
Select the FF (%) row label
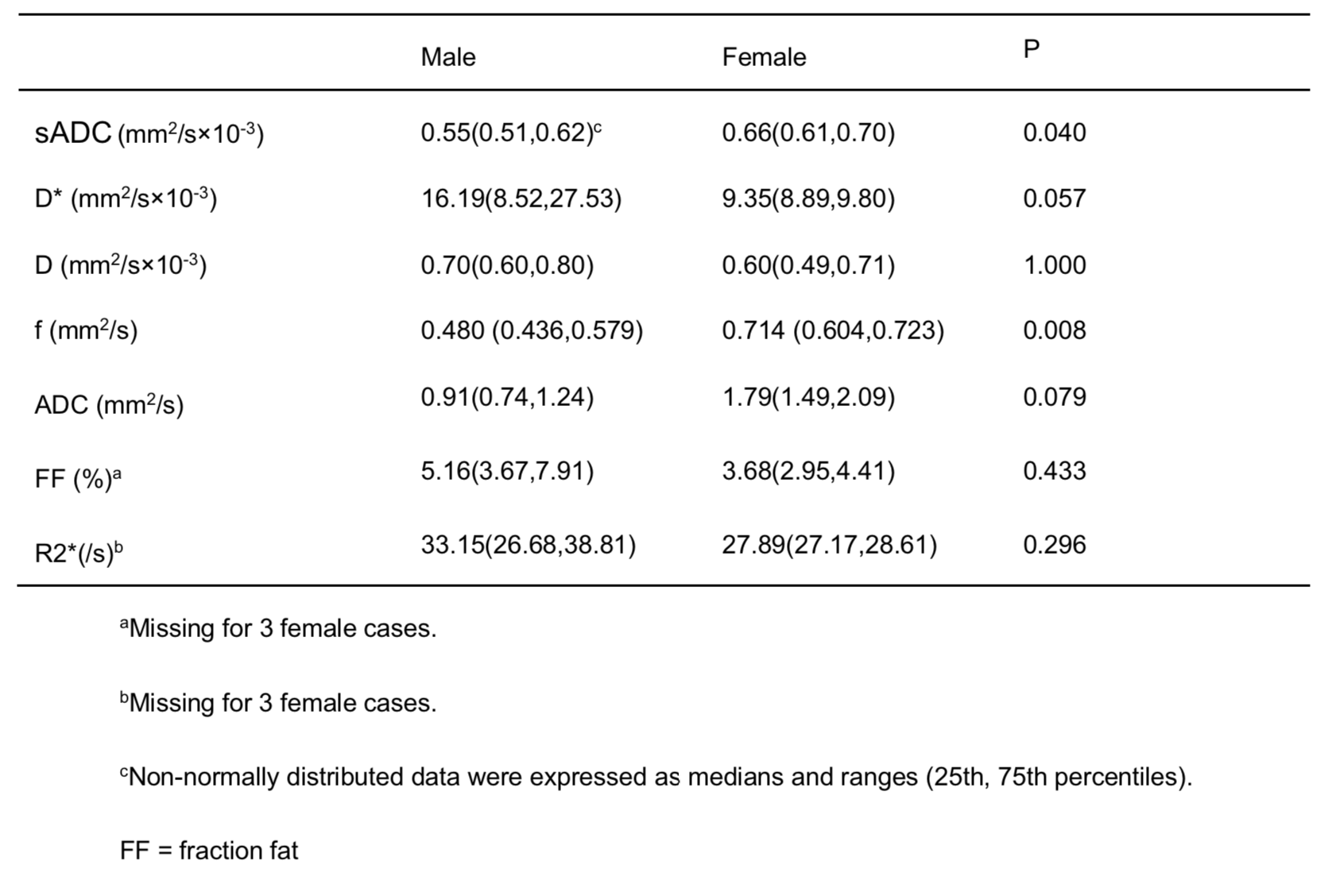click(78, 479)
